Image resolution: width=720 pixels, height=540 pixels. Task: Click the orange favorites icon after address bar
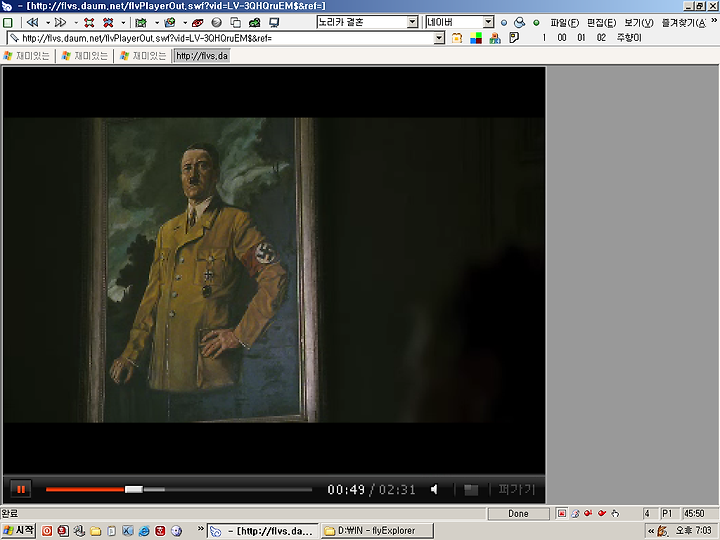tap(456, 38)
